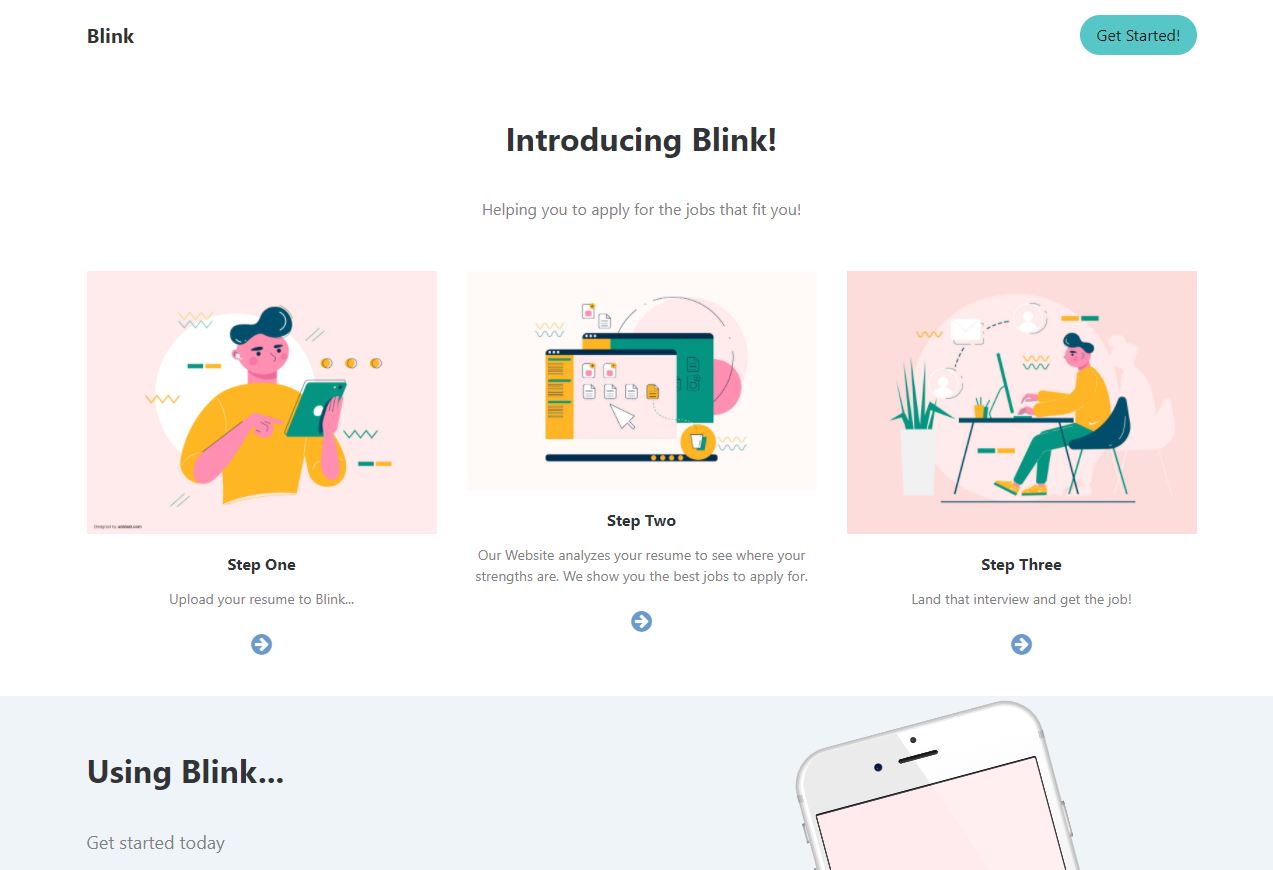Click the phone's pink screen area

[x=940, y=820]
